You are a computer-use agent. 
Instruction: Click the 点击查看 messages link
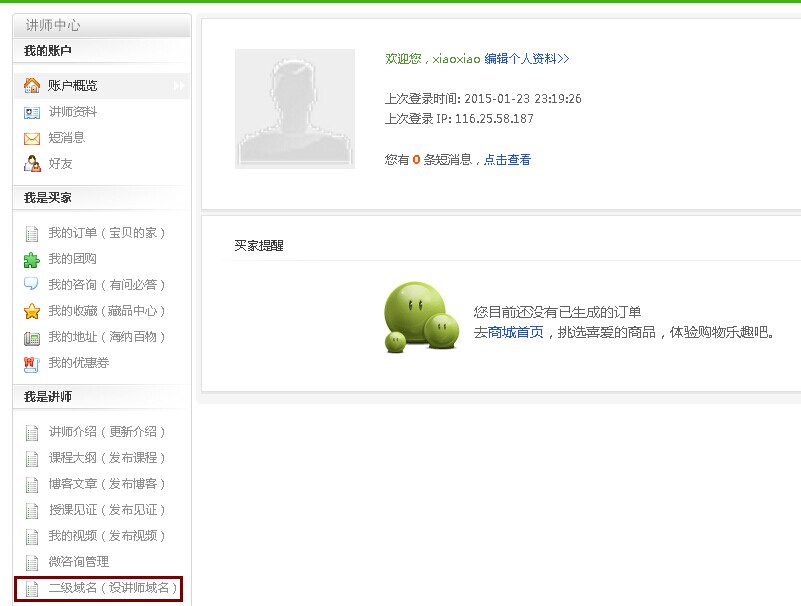point(507,160)
